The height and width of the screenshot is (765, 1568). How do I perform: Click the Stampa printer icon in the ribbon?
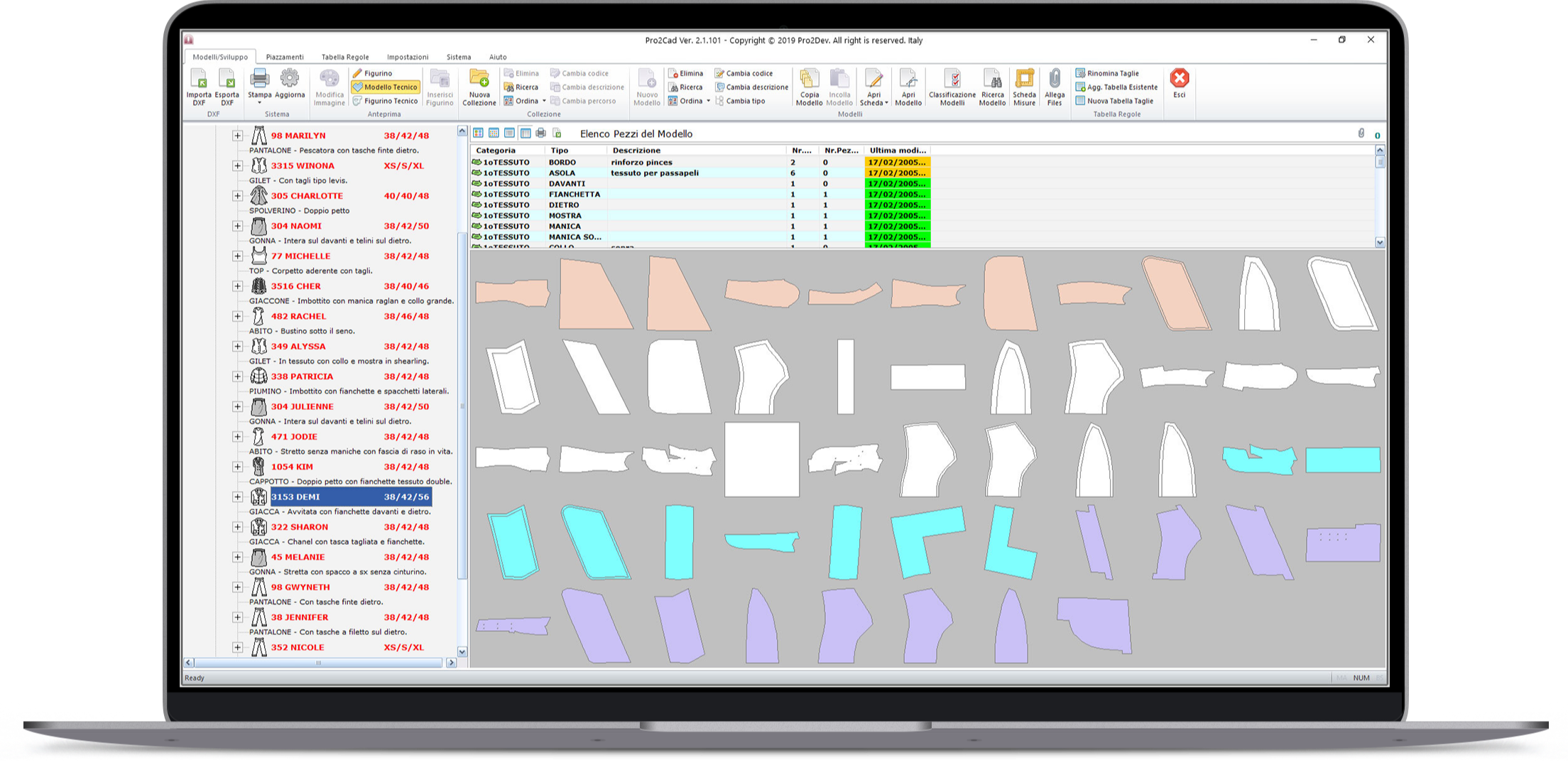pyautogui.click(x=259, y=78)
